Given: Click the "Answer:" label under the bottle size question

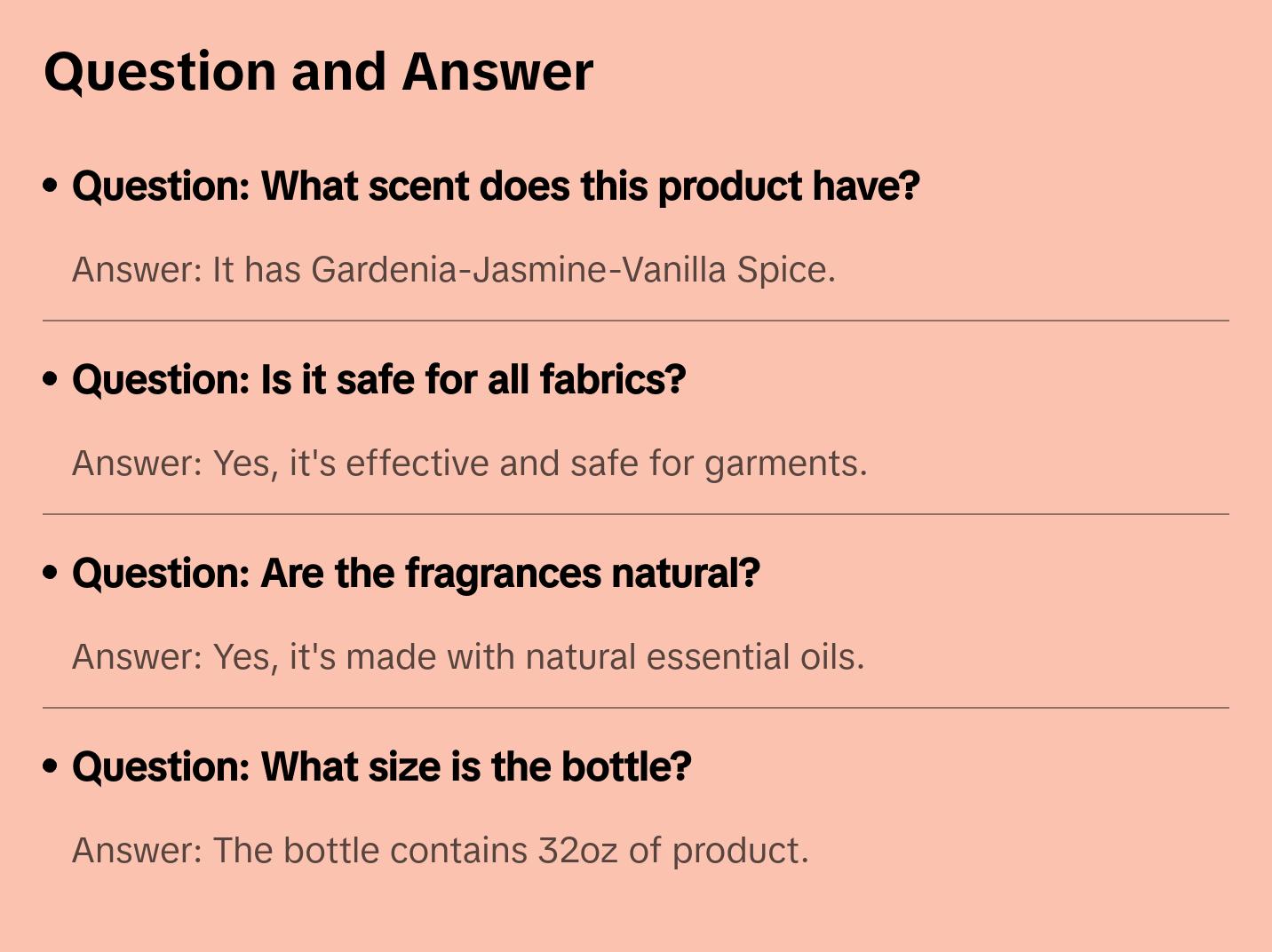Looking at the screenshot, I should 138,851.
